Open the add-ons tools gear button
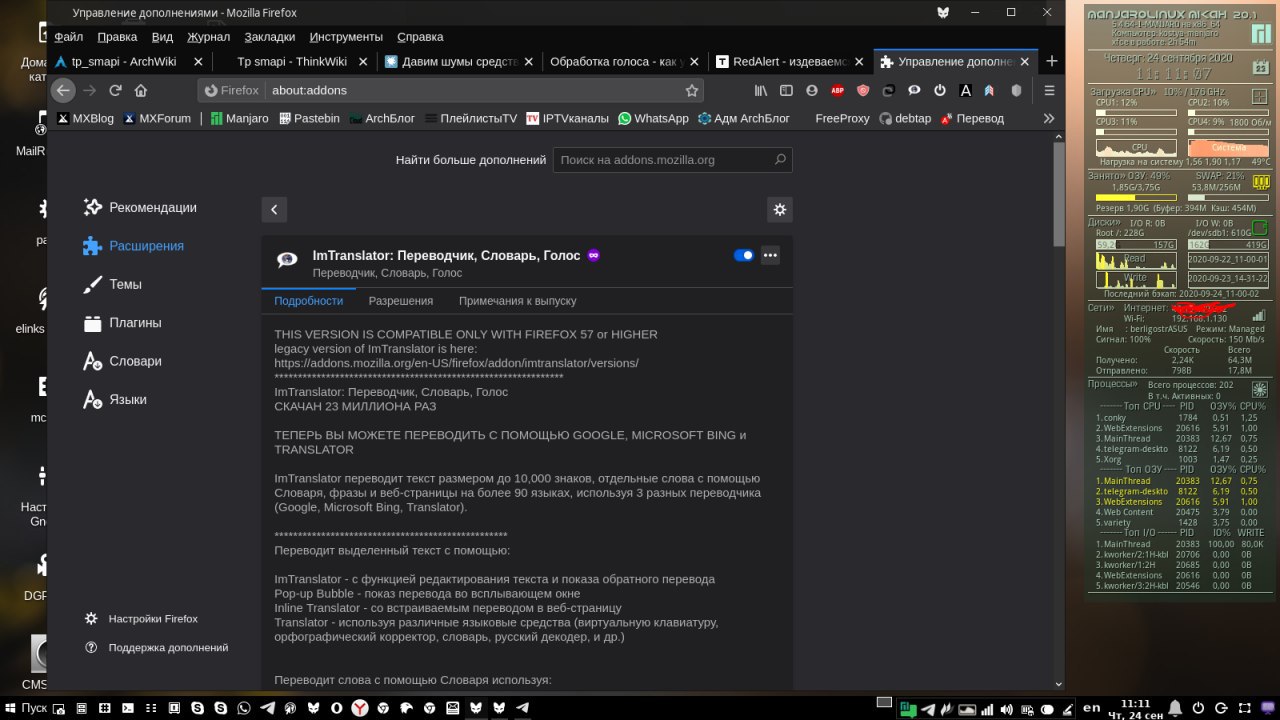This screenshot has width=1280, height=720. [x=780, y=209]
